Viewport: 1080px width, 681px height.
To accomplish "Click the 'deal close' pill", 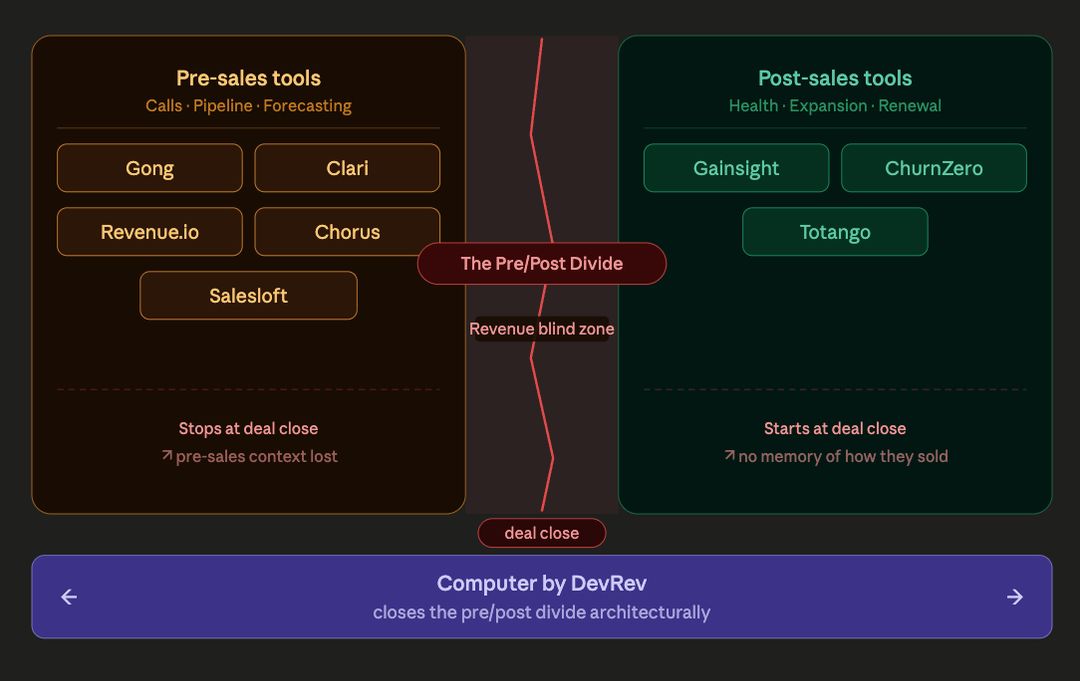I will 541,533.
